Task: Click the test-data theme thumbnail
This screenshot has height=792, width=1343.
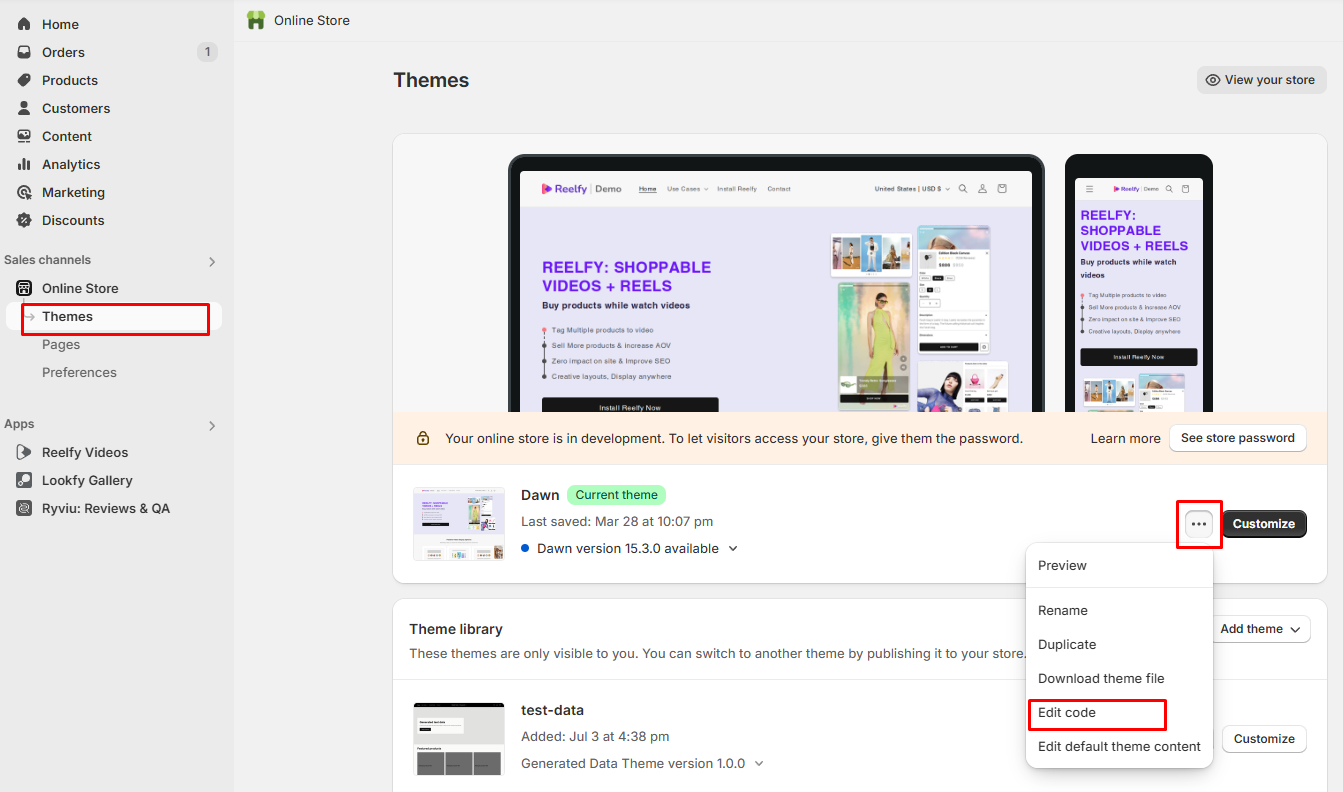Action: click(x=459, y=739)
